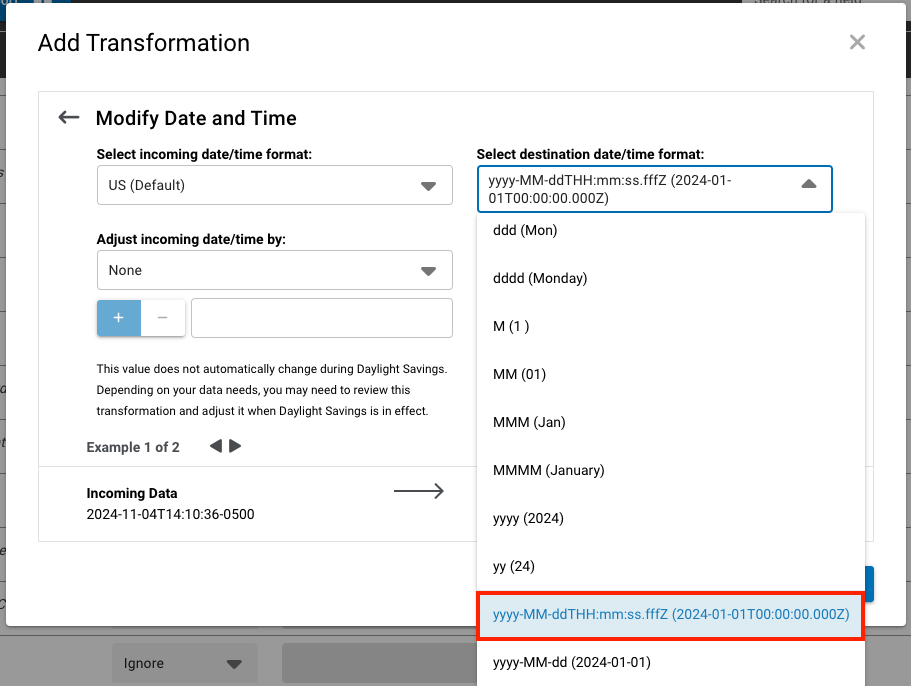The image size is (911, 686).
Task: Open the Ignore dropdown at bottom left
Action: [184, 663]
